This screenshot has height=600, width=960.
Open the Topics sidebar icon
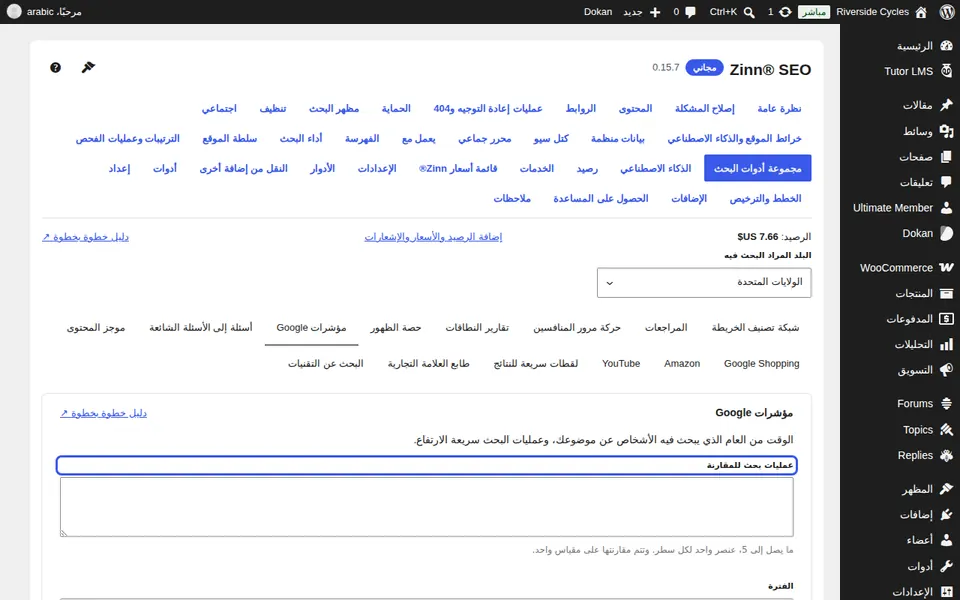click(x=947, y=430)
